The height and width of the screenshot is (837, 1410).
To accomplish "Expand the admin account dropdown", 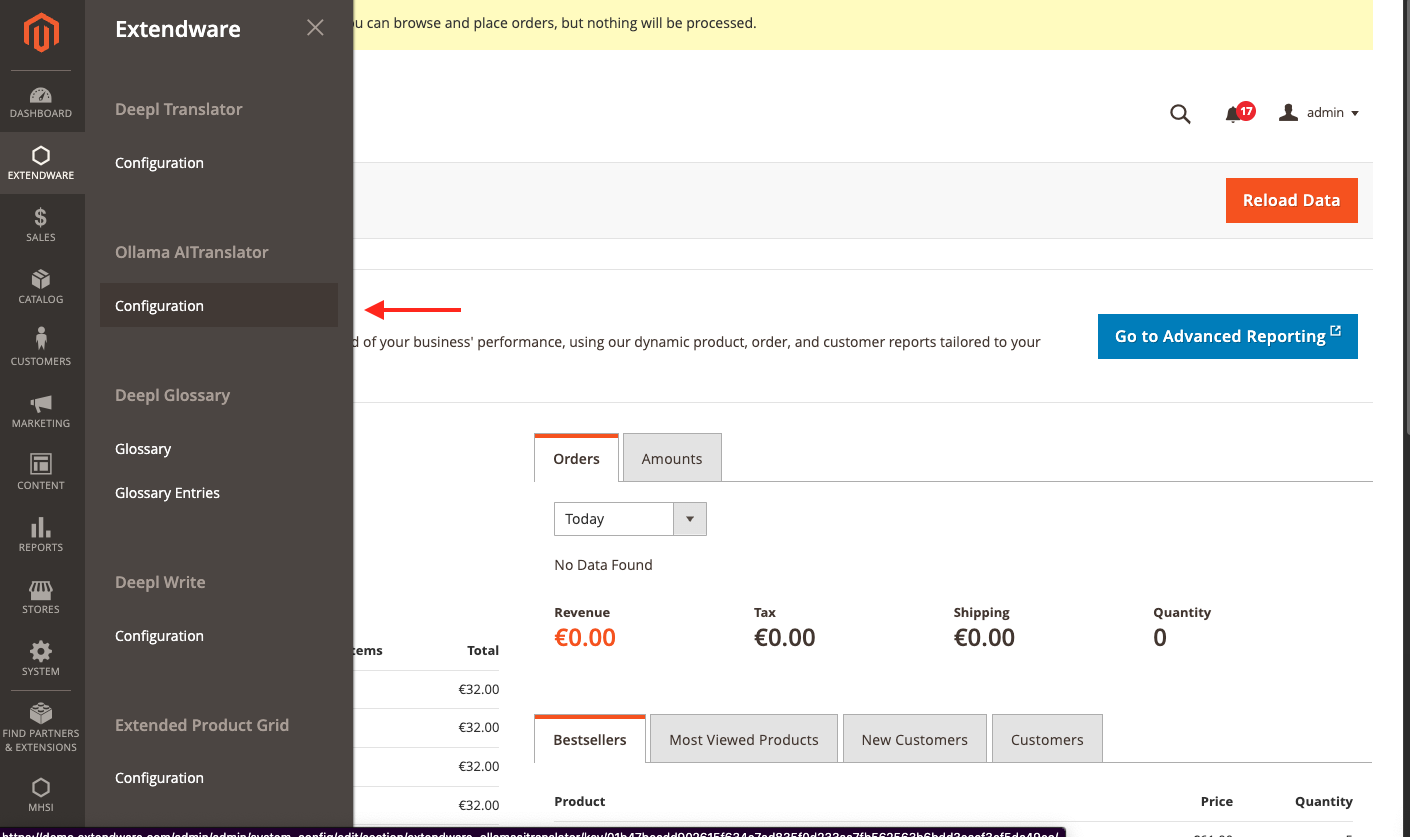I will coord(1320,113).
